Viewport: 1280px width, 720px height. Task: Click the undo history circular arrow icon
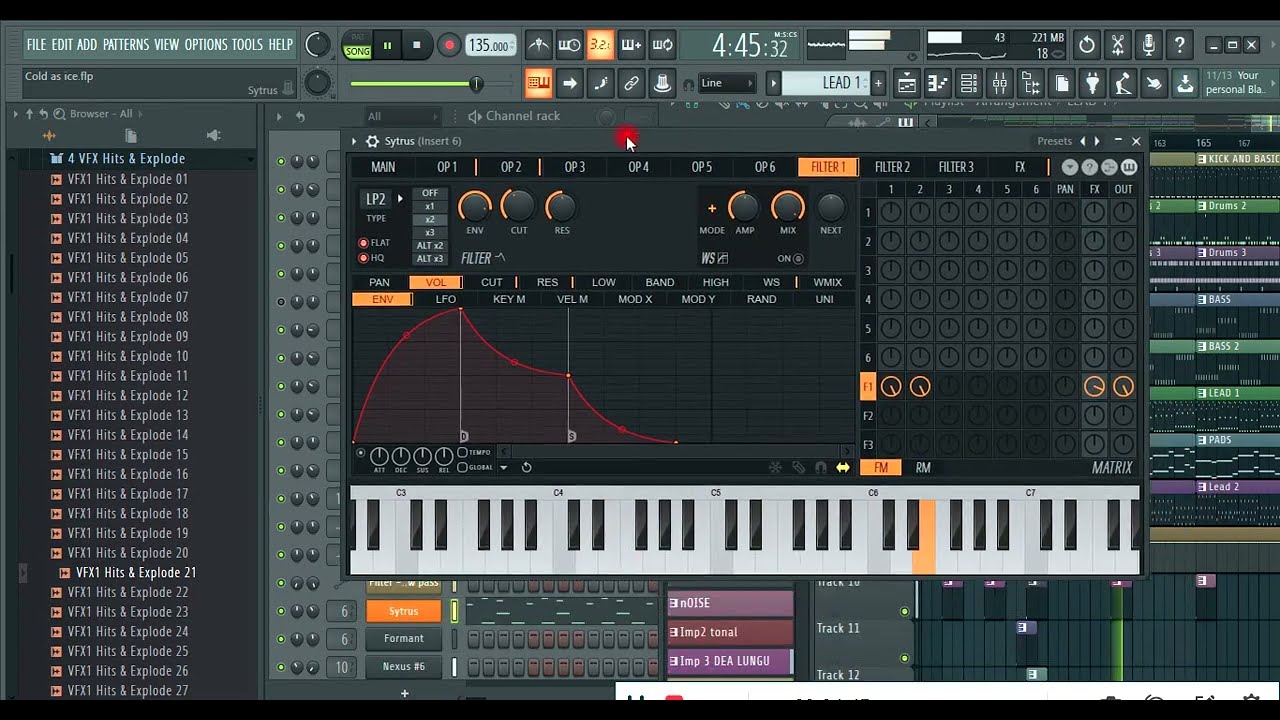1087,45
